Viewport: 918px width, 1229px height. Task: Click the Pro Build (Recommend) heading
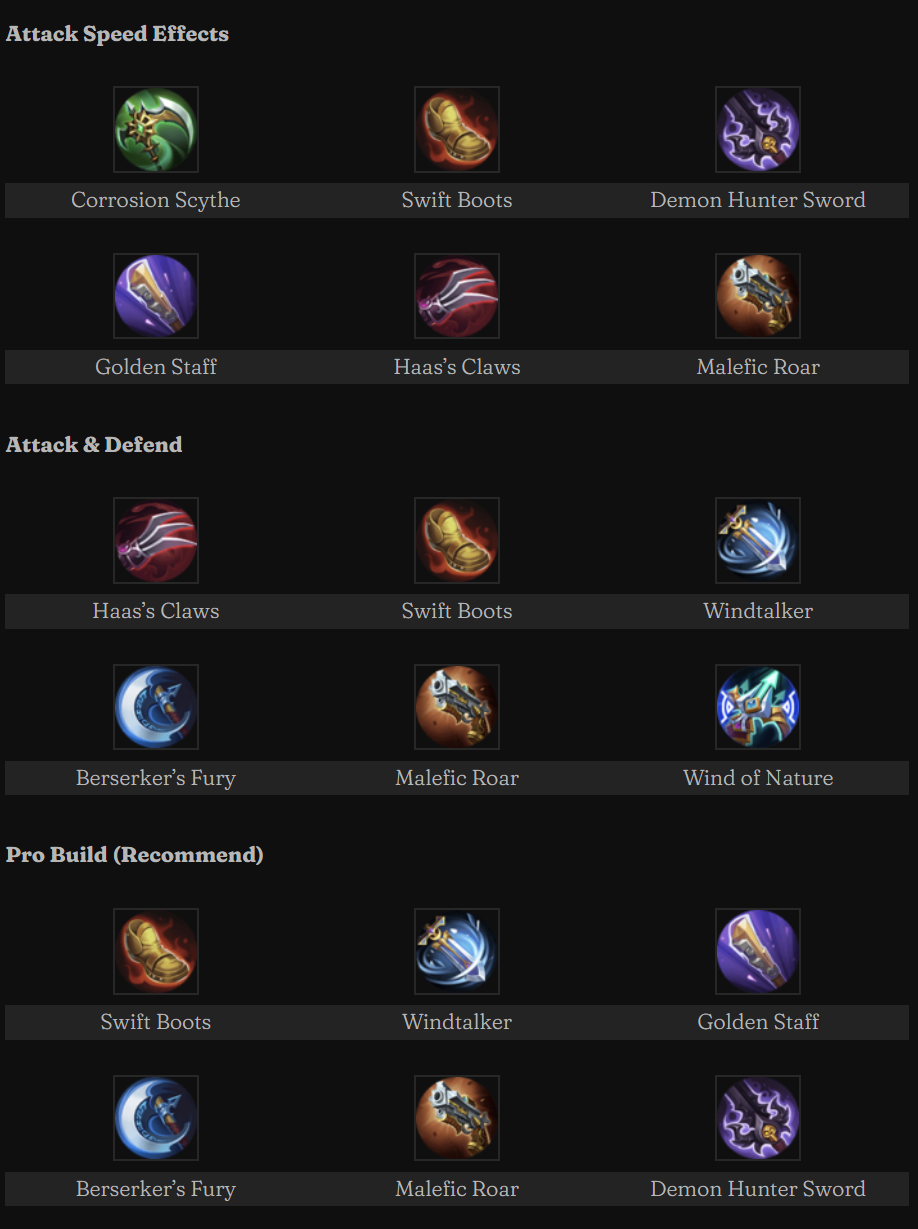point(134,854)
